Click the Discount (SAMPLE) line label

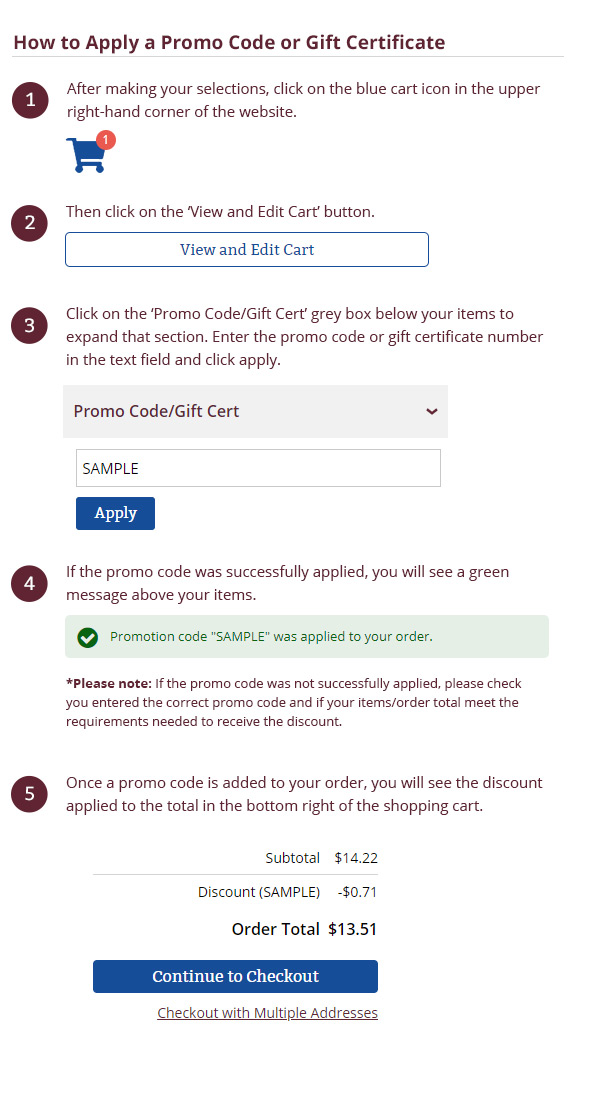tap(259, 892)
